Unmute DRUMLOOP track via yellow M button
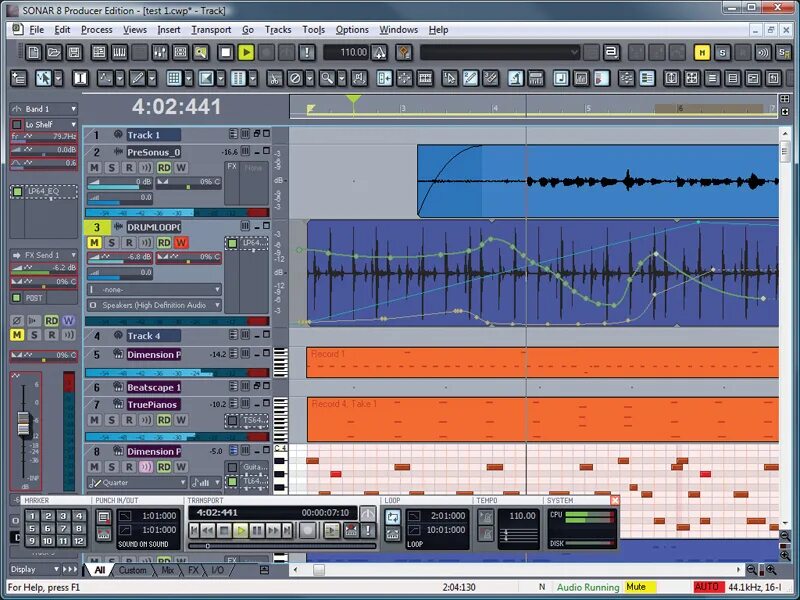Screen dimensions: 800x600 click(94, 243)
